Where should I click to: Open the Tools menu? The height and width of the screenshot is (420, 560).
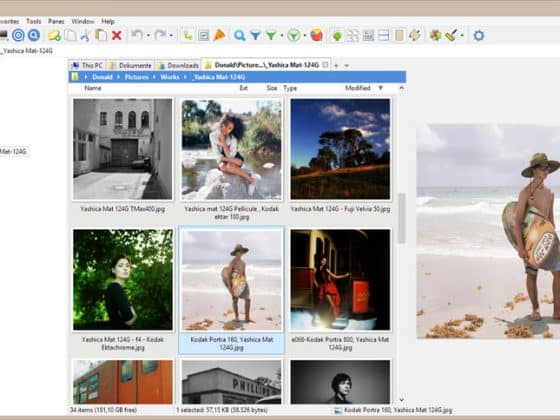(34, 21)
